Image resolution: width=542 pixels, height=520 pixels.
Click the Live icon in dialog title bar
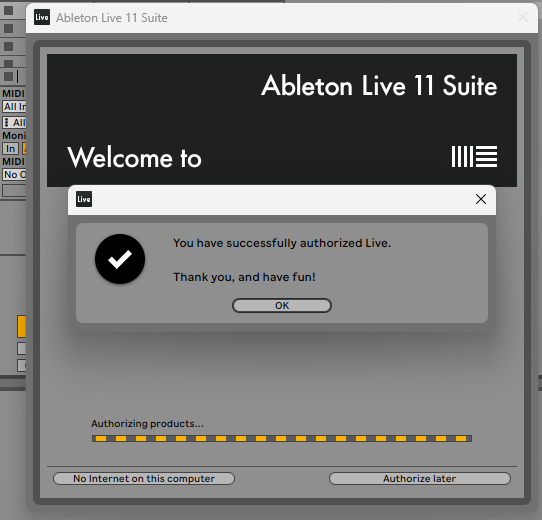(84, 199)
